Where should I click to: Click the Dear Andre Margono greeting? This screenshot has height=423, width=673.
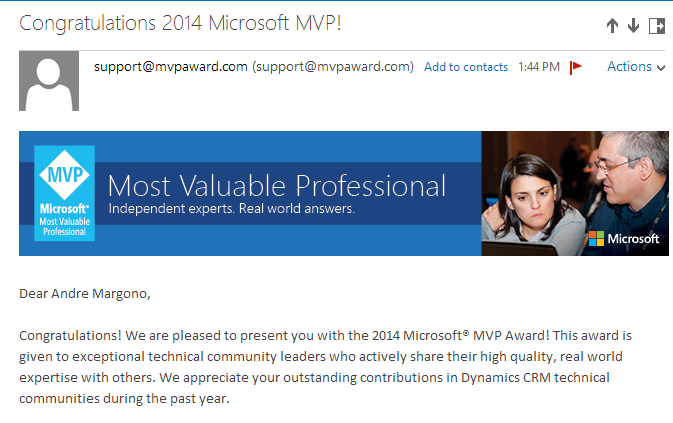click(84, 294)
